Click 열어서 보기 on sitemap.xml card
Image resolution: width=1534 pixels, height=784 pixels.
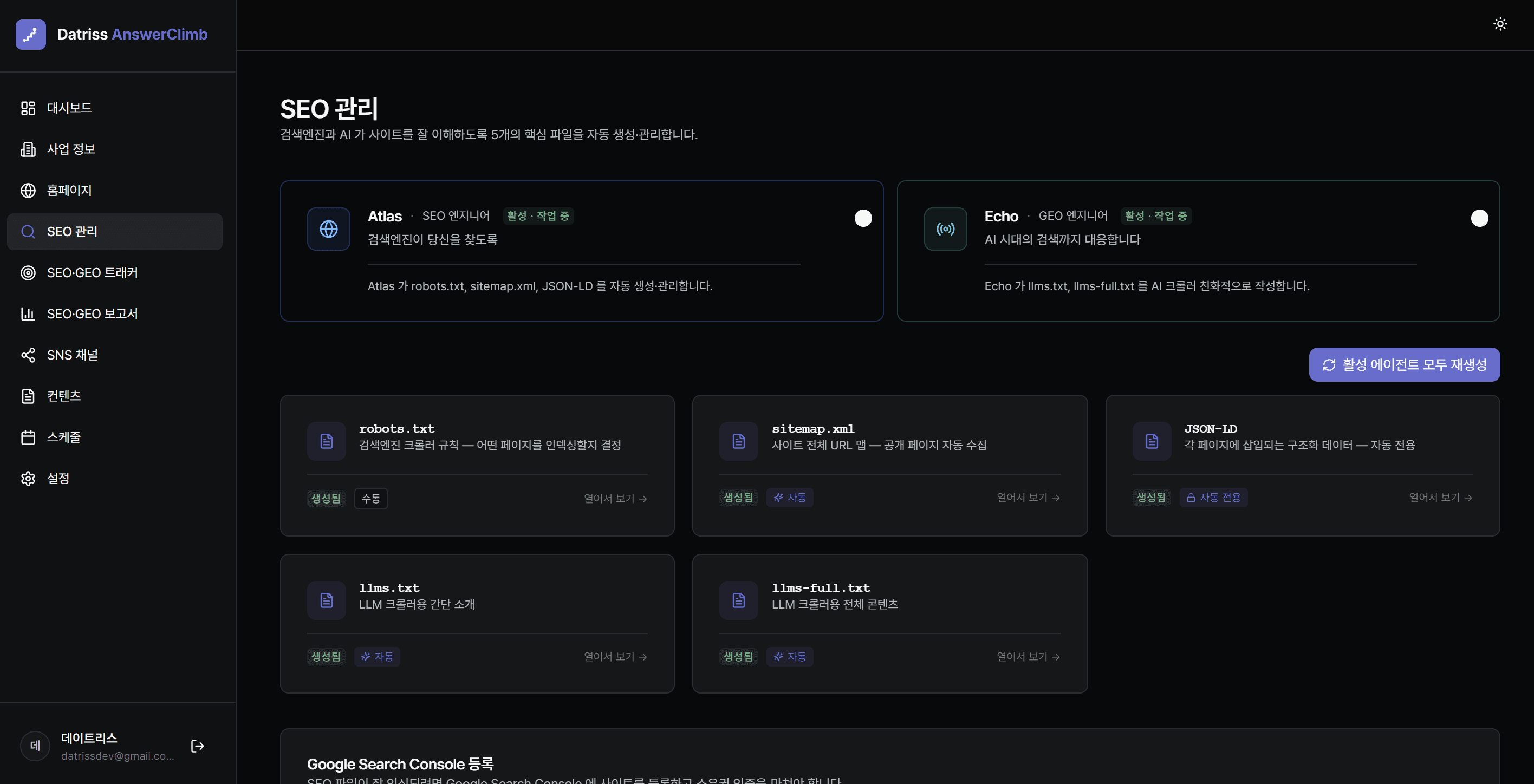tap(1029, 498)
